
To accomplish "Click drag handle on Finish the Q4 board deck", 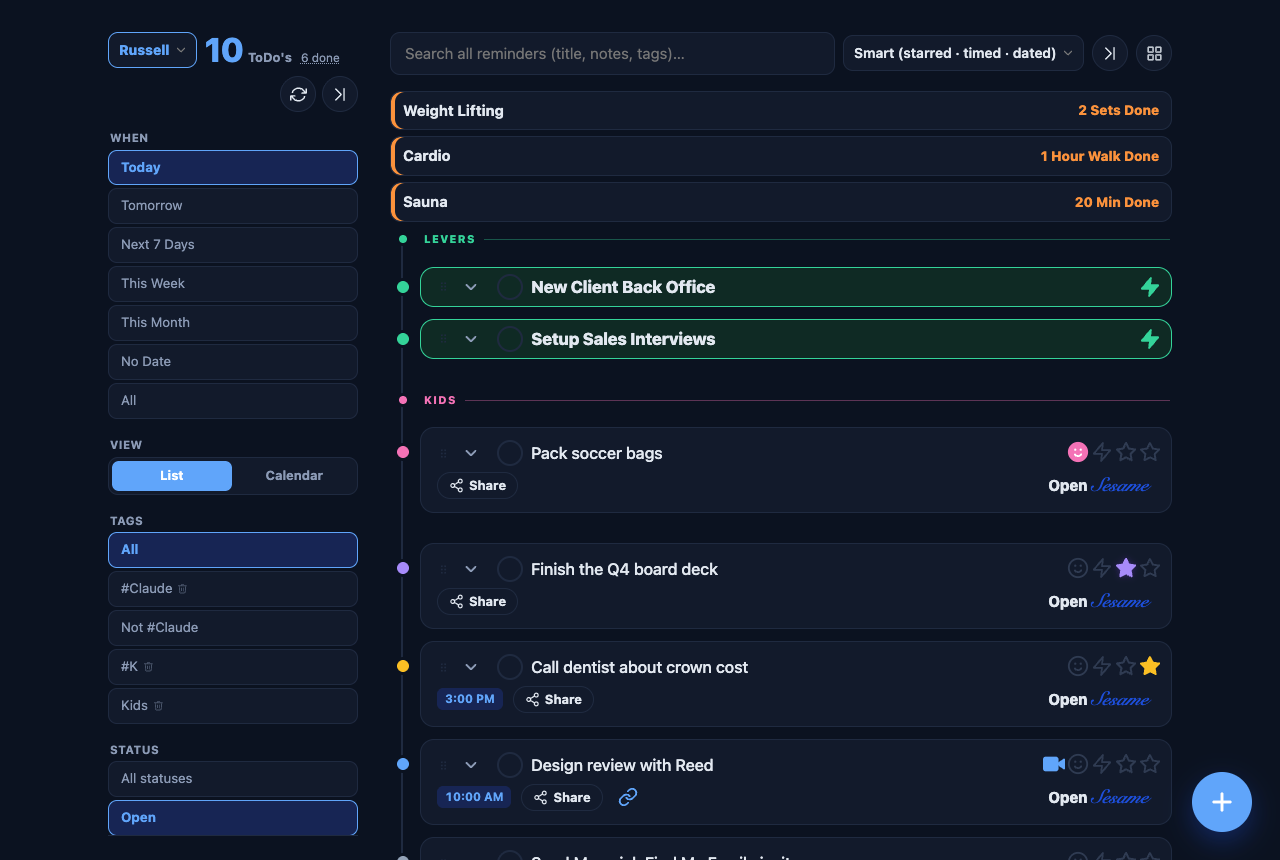I will click(x=444, y=569).
